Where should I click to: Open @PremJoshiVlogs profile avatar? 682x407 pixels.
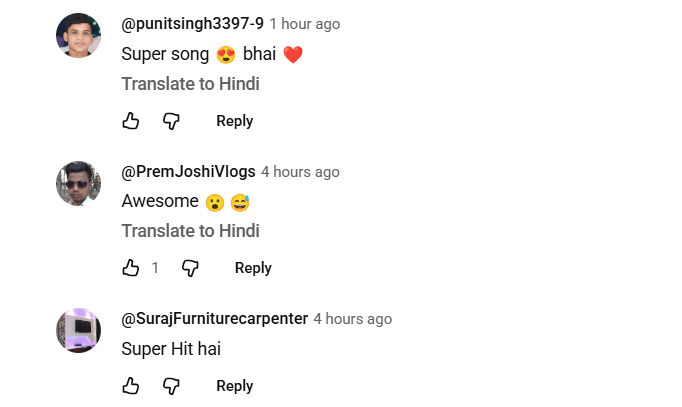(x=78, y=184)
